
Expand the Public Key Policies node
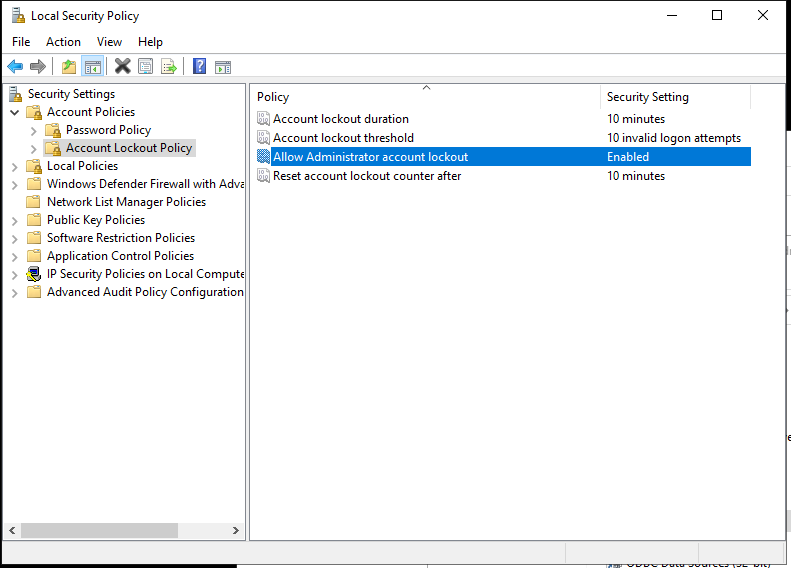coord(14,220)
